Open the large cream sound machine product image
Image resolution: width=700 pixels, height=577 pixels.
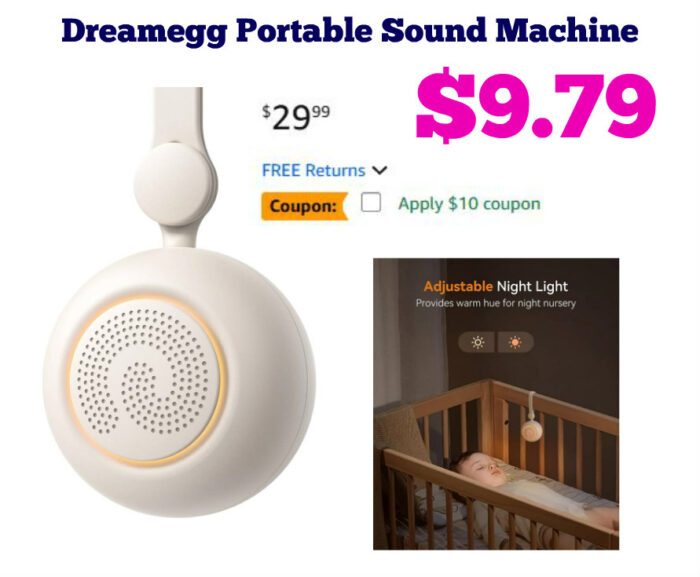pos(179,302)
